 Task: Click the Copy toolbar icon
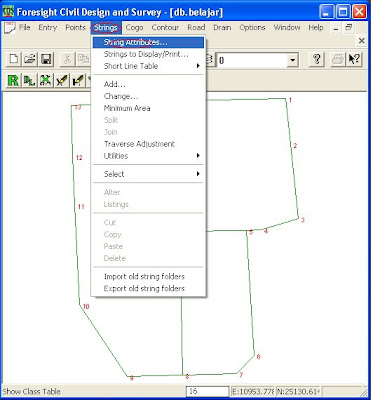[83, 60]
